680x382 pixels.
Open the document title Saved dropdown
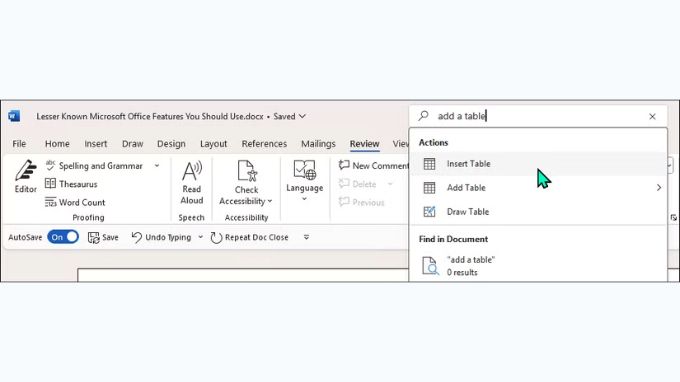click(302, 116)
